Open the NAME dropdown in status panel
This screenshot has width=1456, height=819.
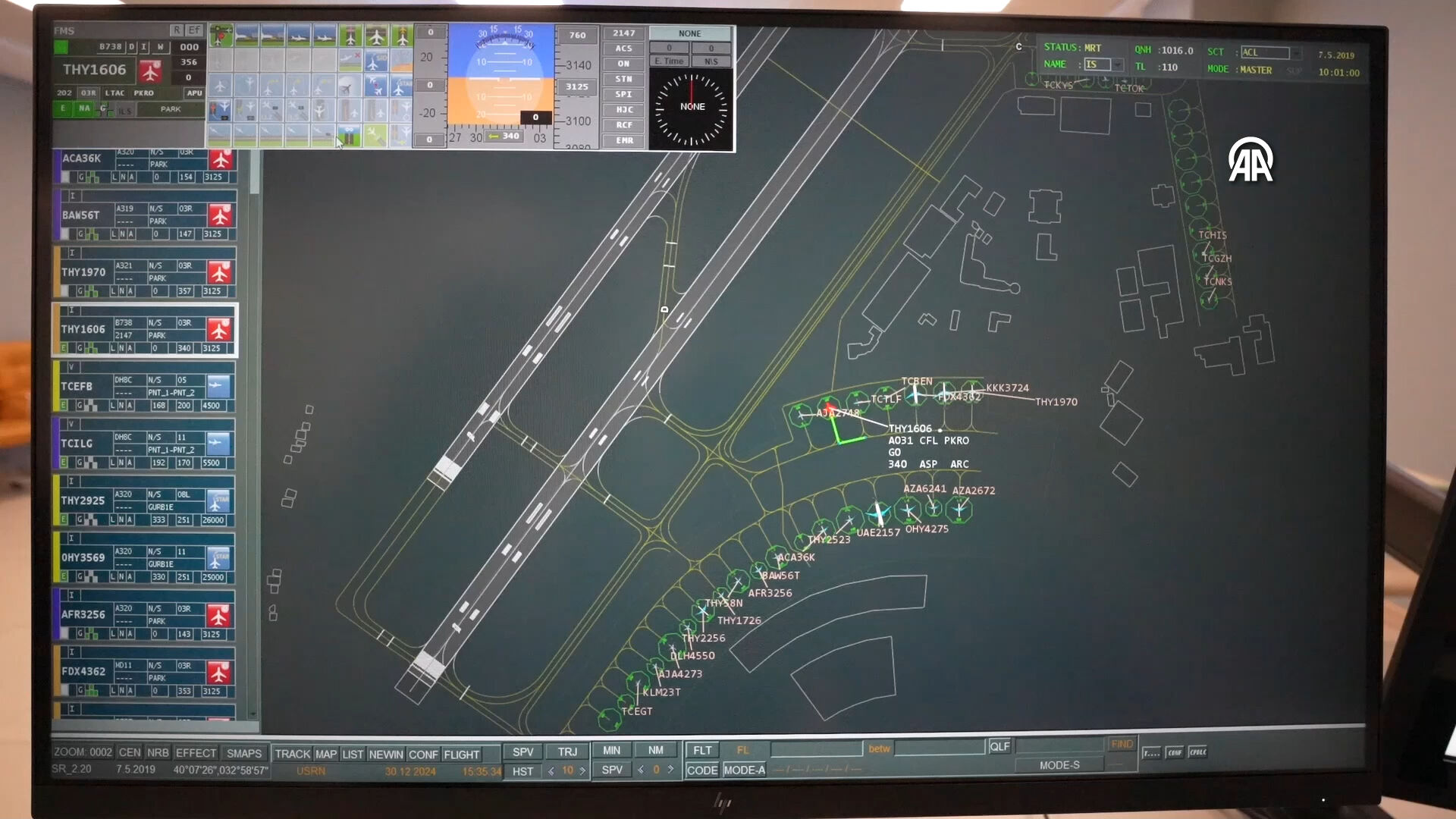[x=1117, y=65]
